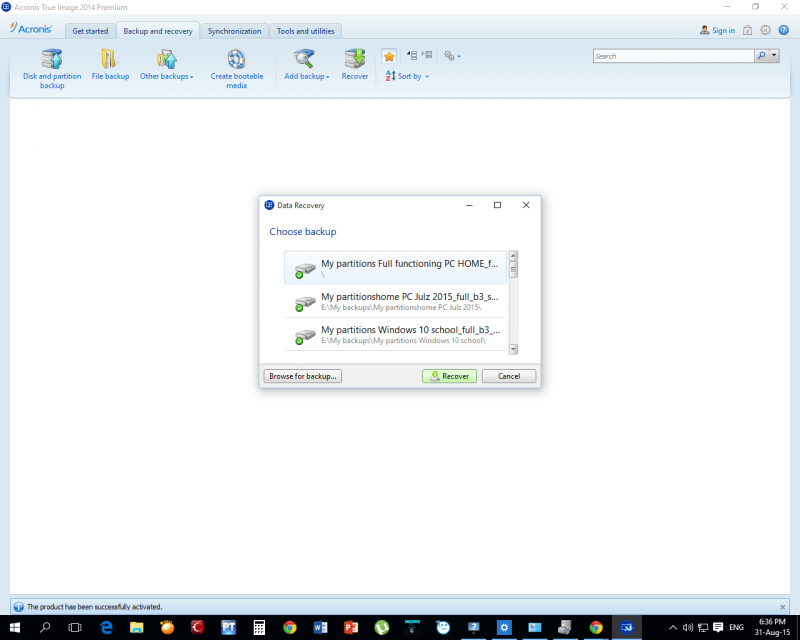Select 'My partitions Windows 10 school' backup

point(395,334)
